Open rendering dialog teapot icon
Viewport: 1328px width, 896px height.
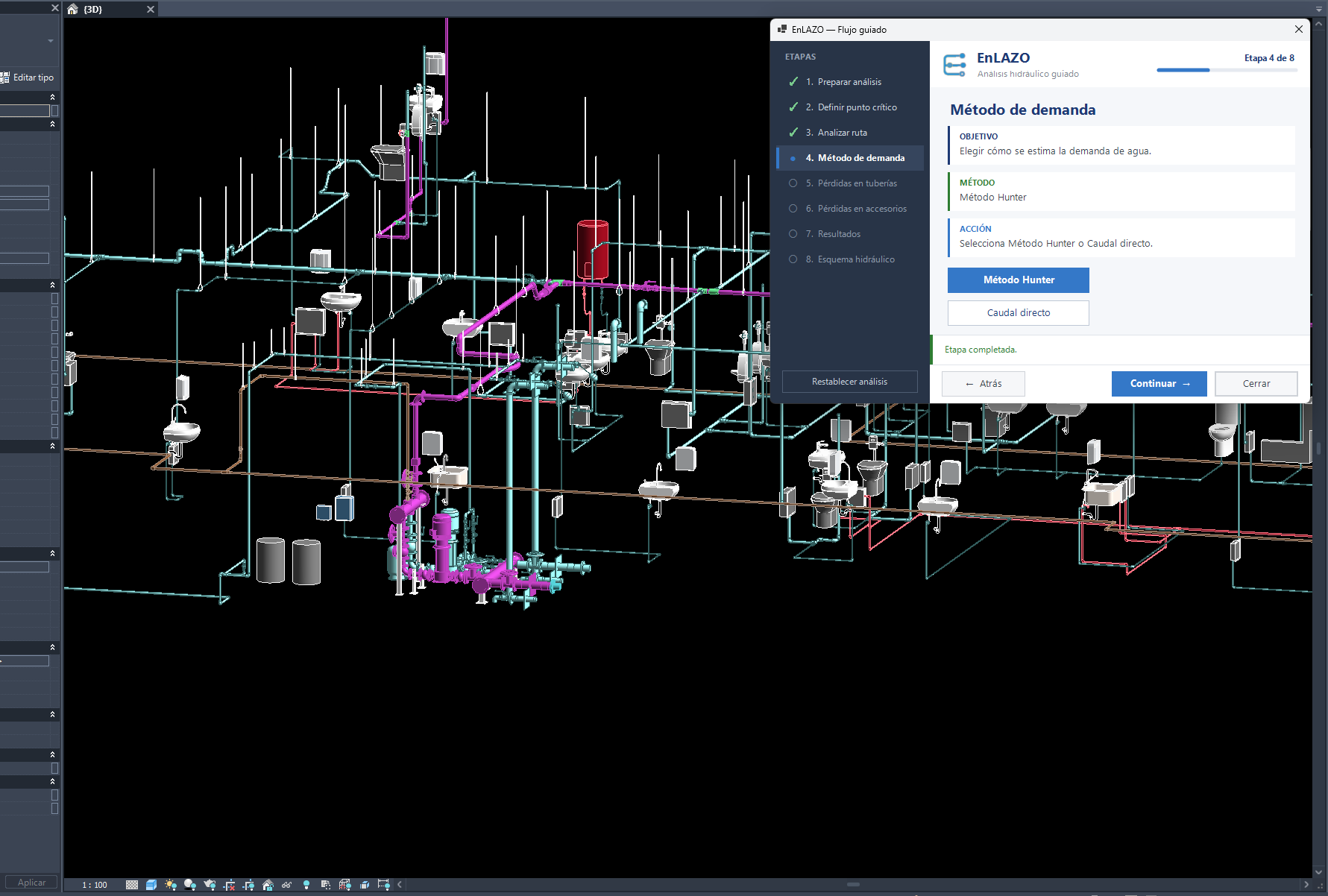tap(210, 885)
